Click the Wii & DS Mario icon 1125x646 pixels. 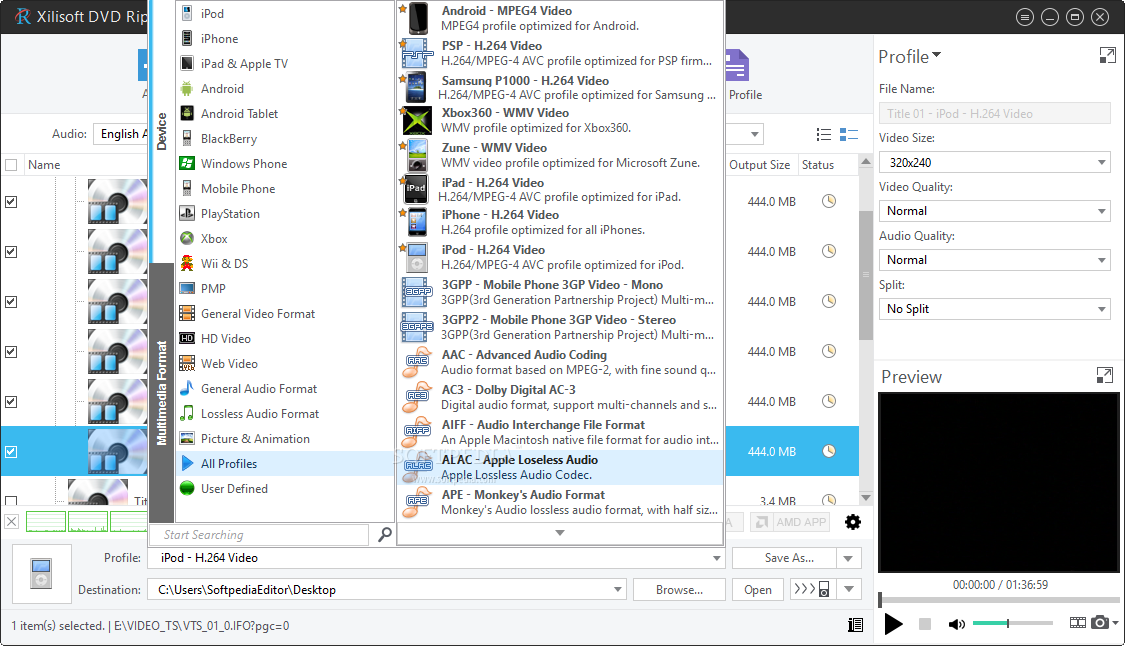pyautogui.click(x=187, y=263)
